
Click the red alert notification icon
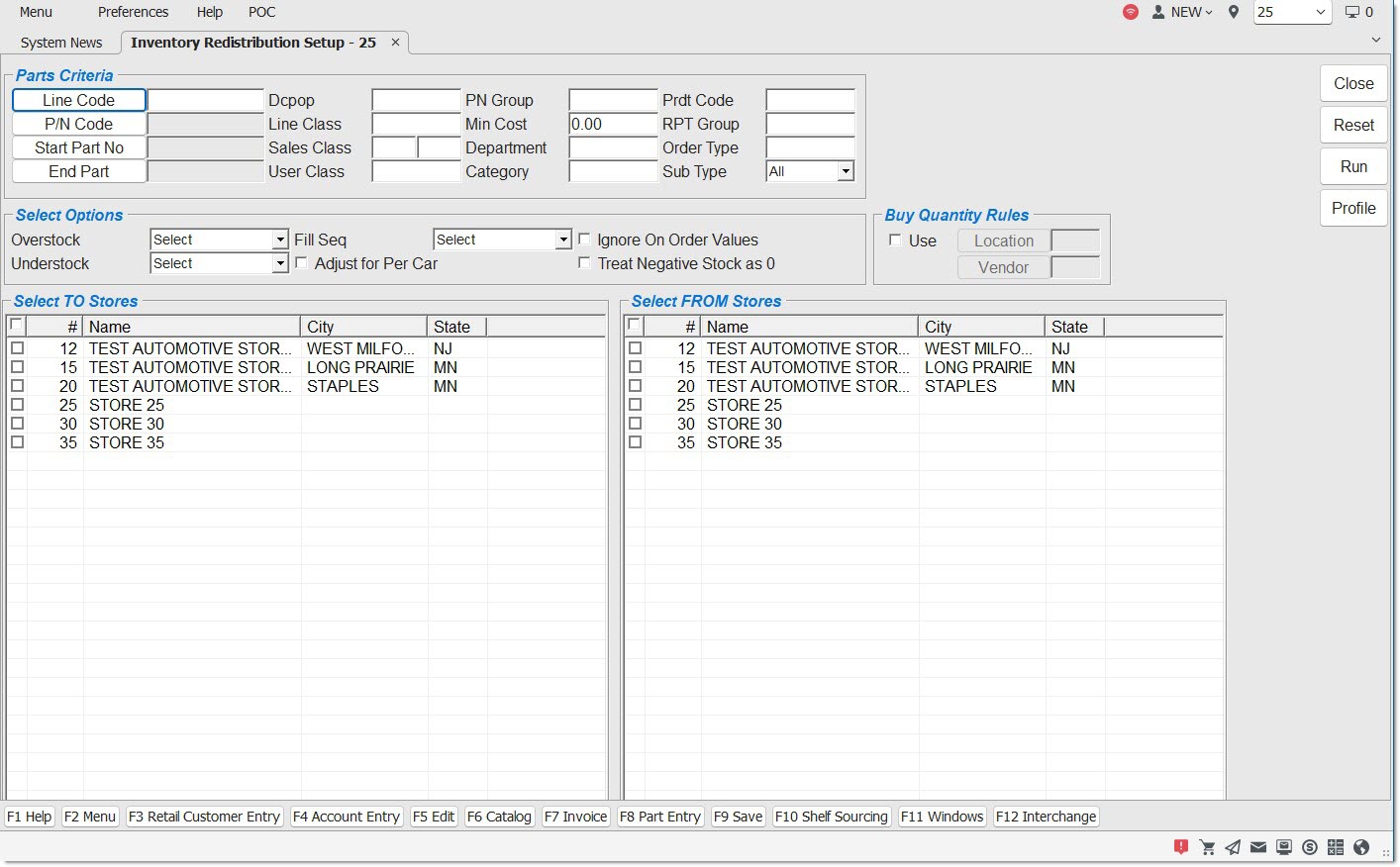pyautogui.click(x=1180, y=846)
